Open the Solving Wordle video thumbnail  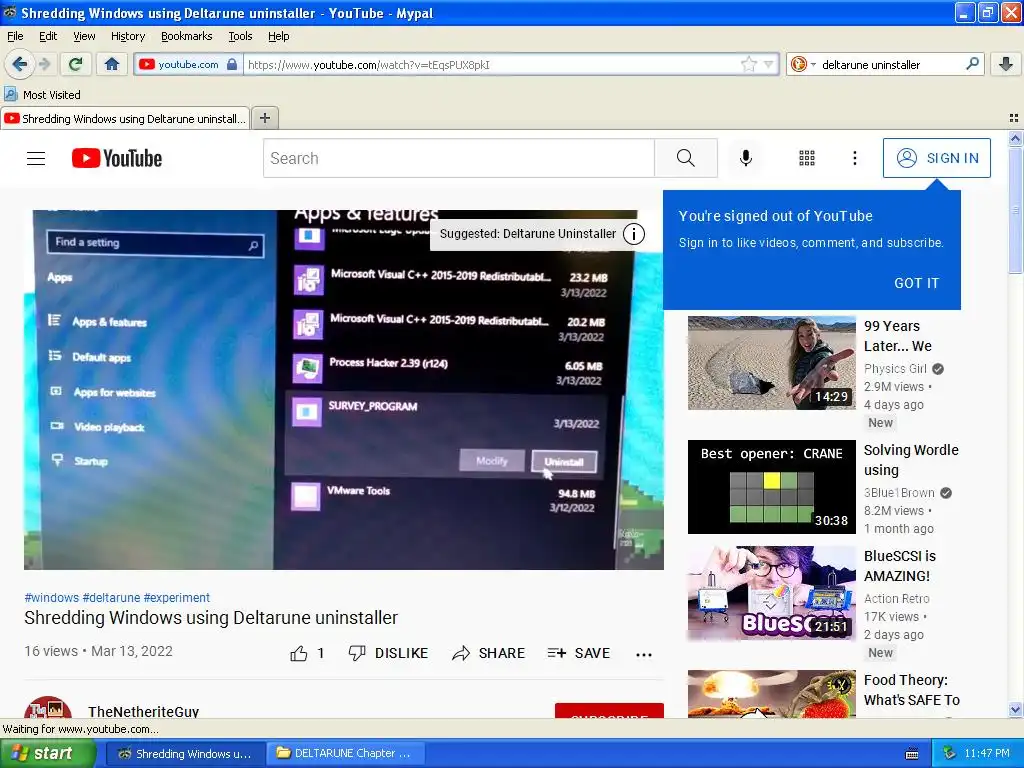click(x=771, y=487)
